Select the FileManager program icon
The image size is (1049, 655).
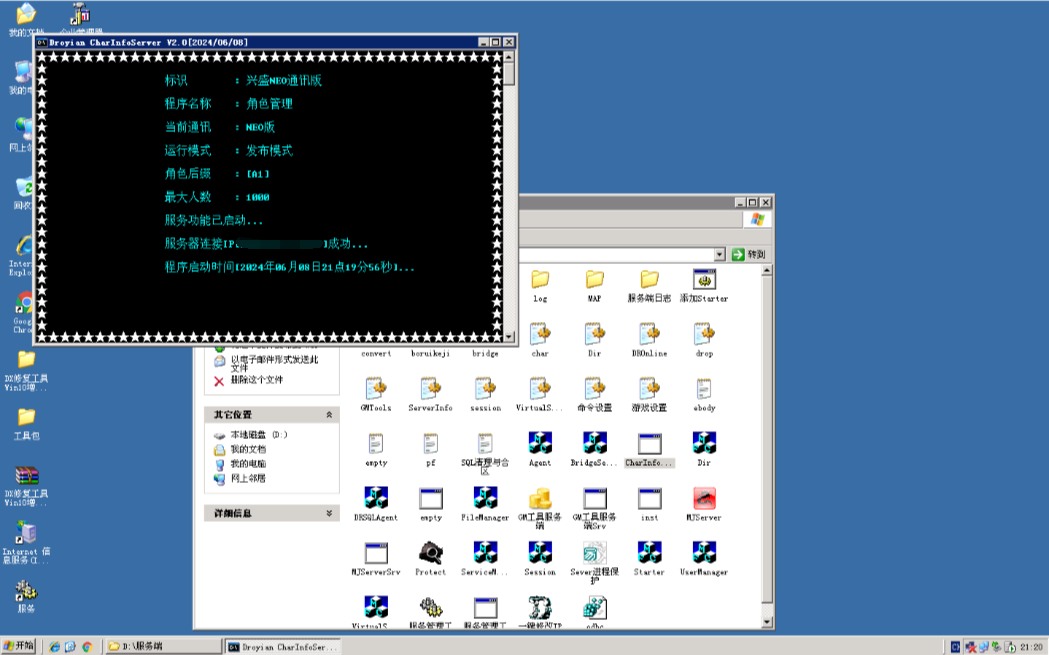pyautogui.click(x=485, y=498)
